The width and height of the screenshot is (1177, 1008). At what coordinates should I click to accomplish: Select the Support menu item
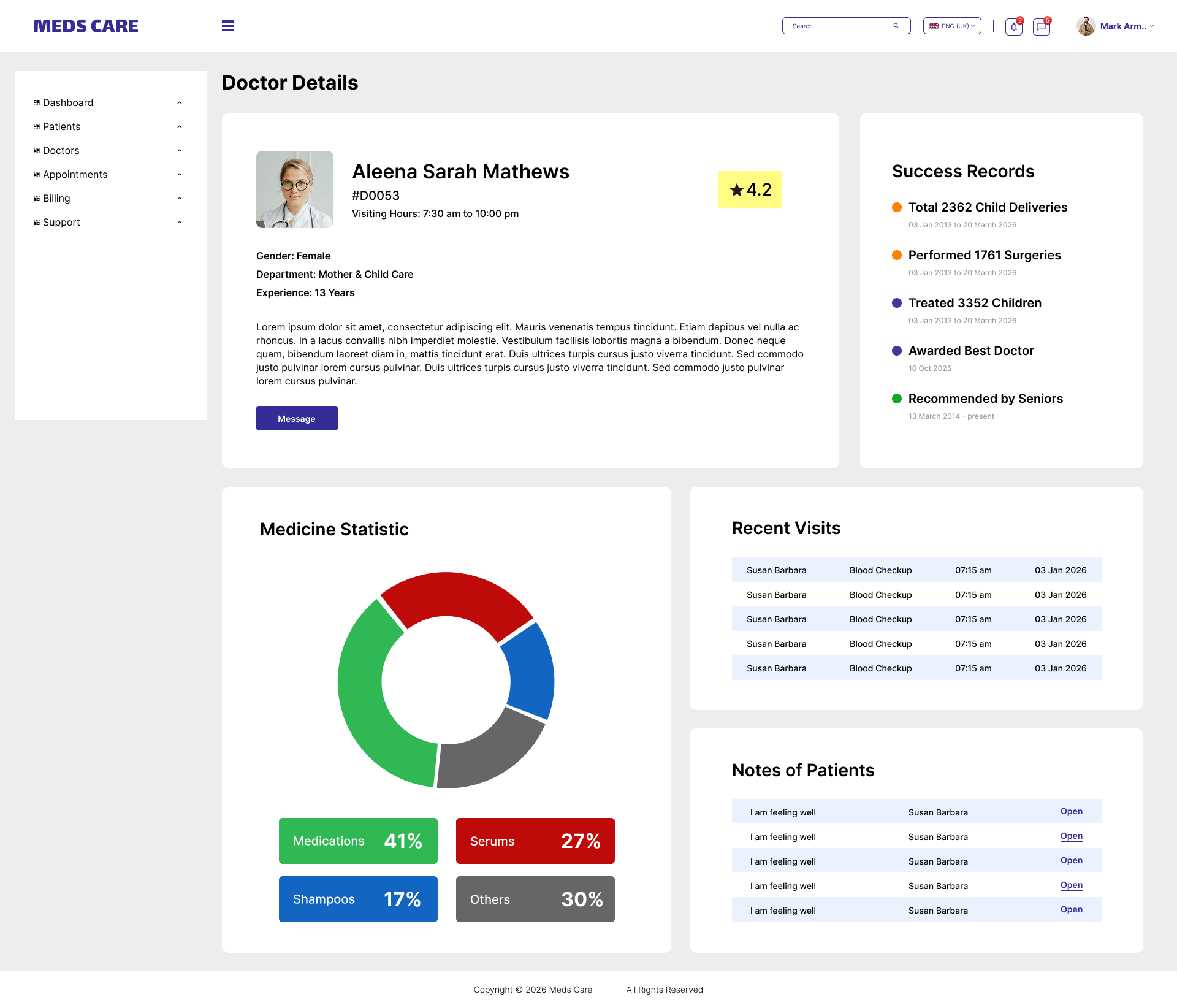(x=61, y=222)
